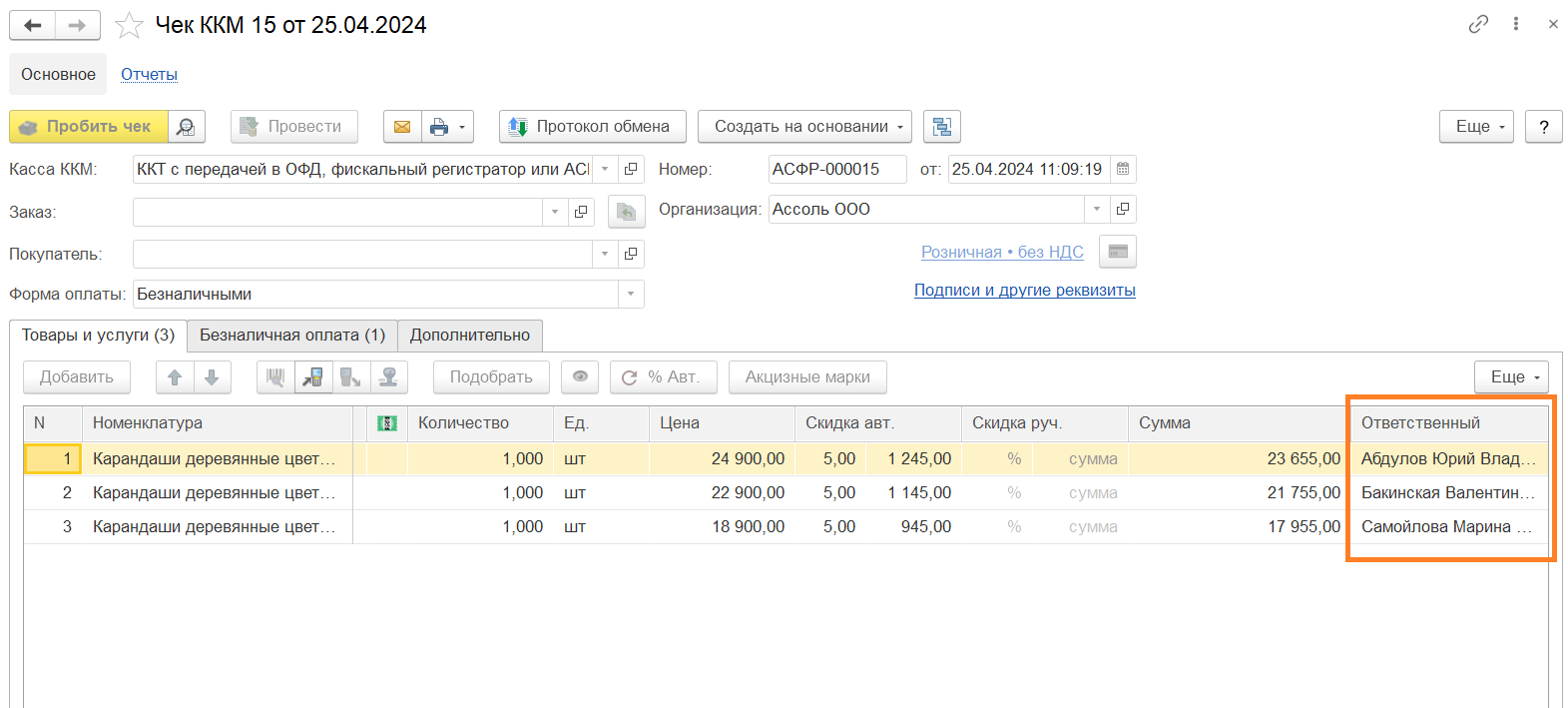The image size is (1568, 708).
Task: Move row up with arrow icon
Action: tap(175, 377)
